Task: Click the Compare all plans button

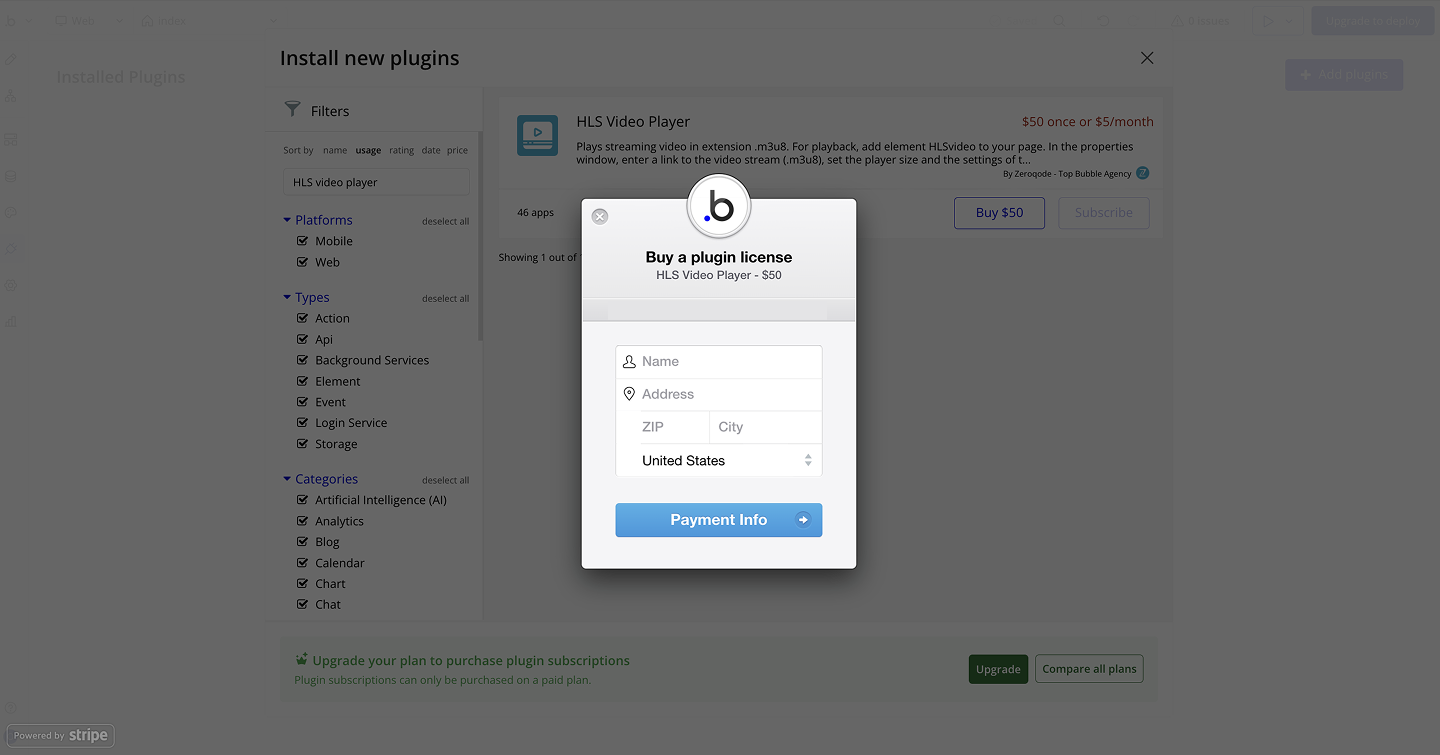Action: pos(1089,669)
